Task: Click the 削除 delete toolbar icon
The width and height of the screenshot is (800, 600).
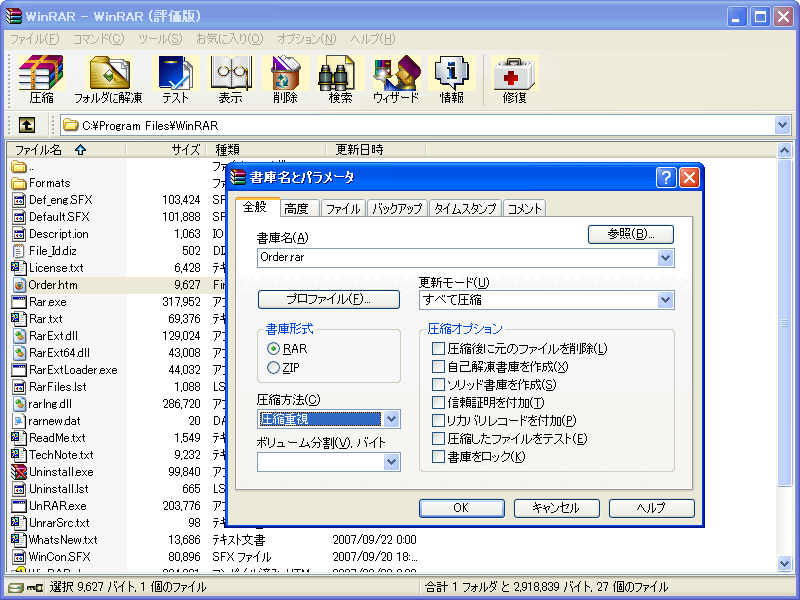Action: coord(285,80)
